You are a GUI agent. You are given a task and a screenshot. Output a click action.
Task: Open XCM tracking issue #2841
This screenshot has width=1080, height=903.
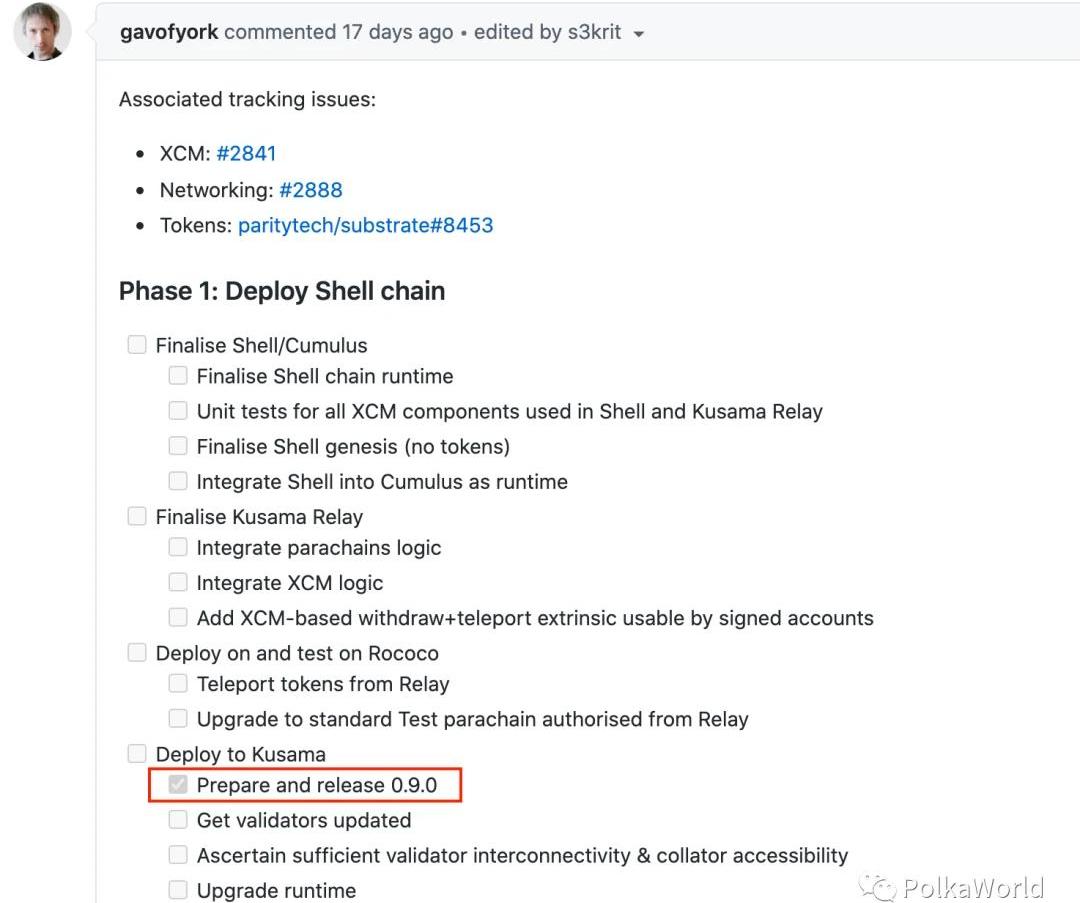(246, 153)
